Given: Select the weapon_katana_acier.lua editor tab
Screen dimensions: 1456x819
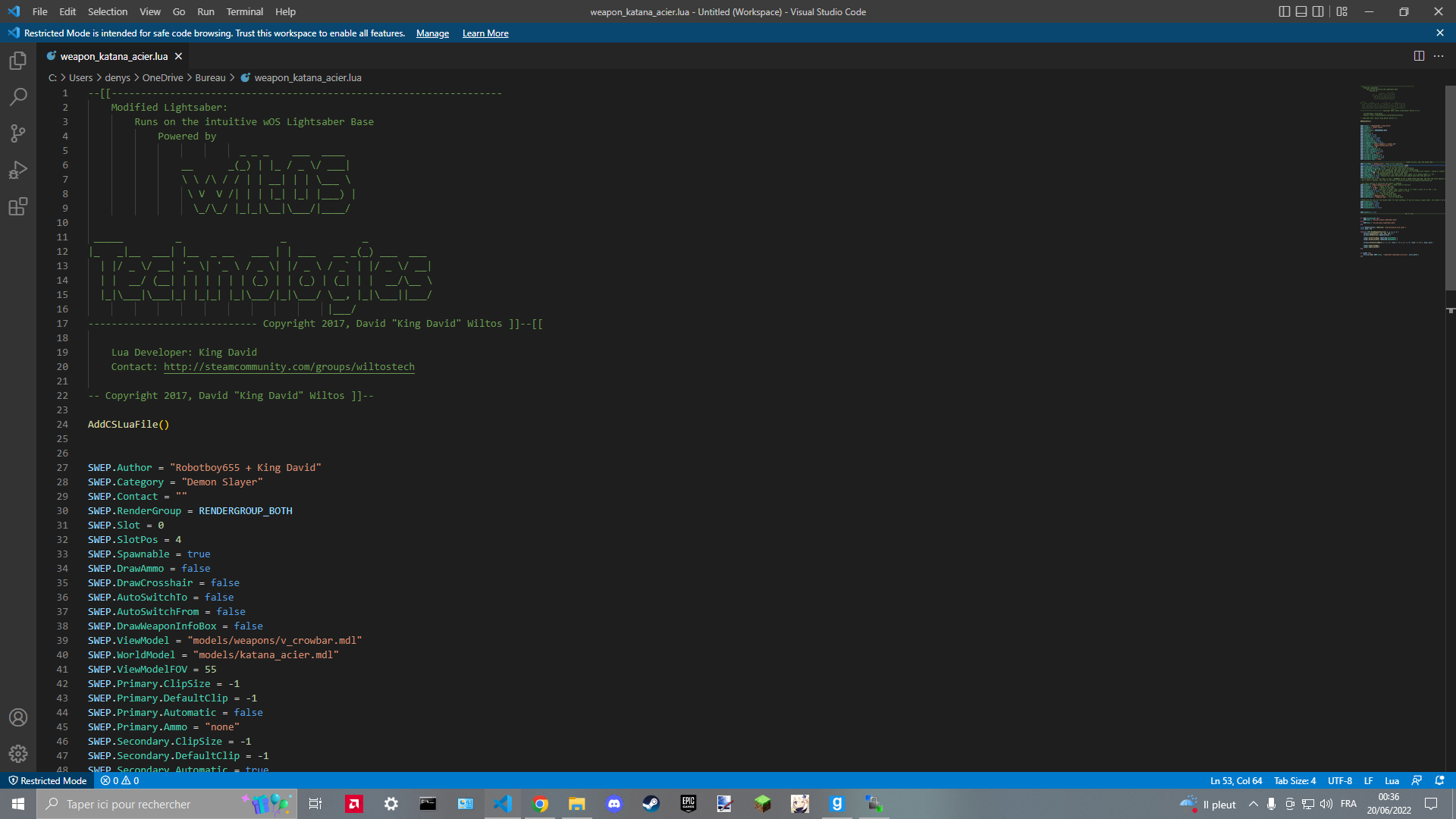Looking at the screenshot, I should [x=114, y=56].
